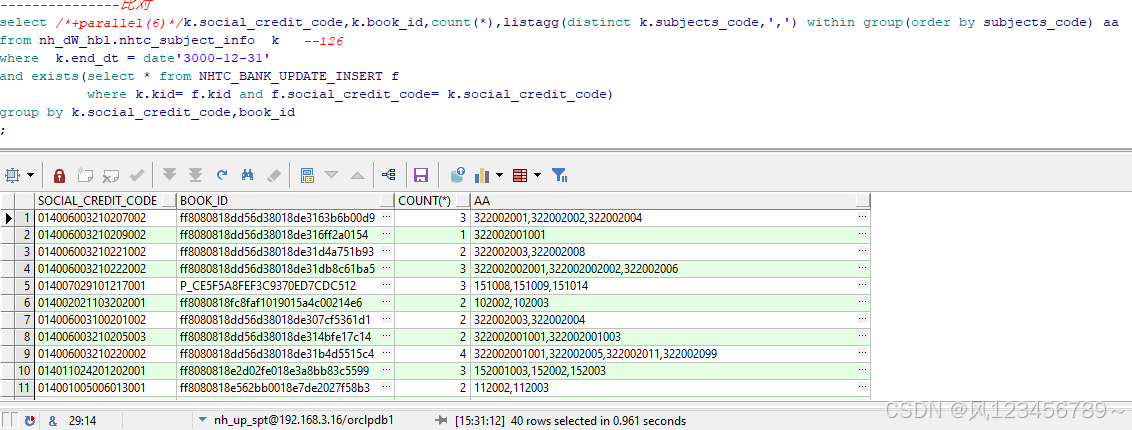Open the ellipsis button after AA value 151008,151009,151014

click(x=863, y=286)
